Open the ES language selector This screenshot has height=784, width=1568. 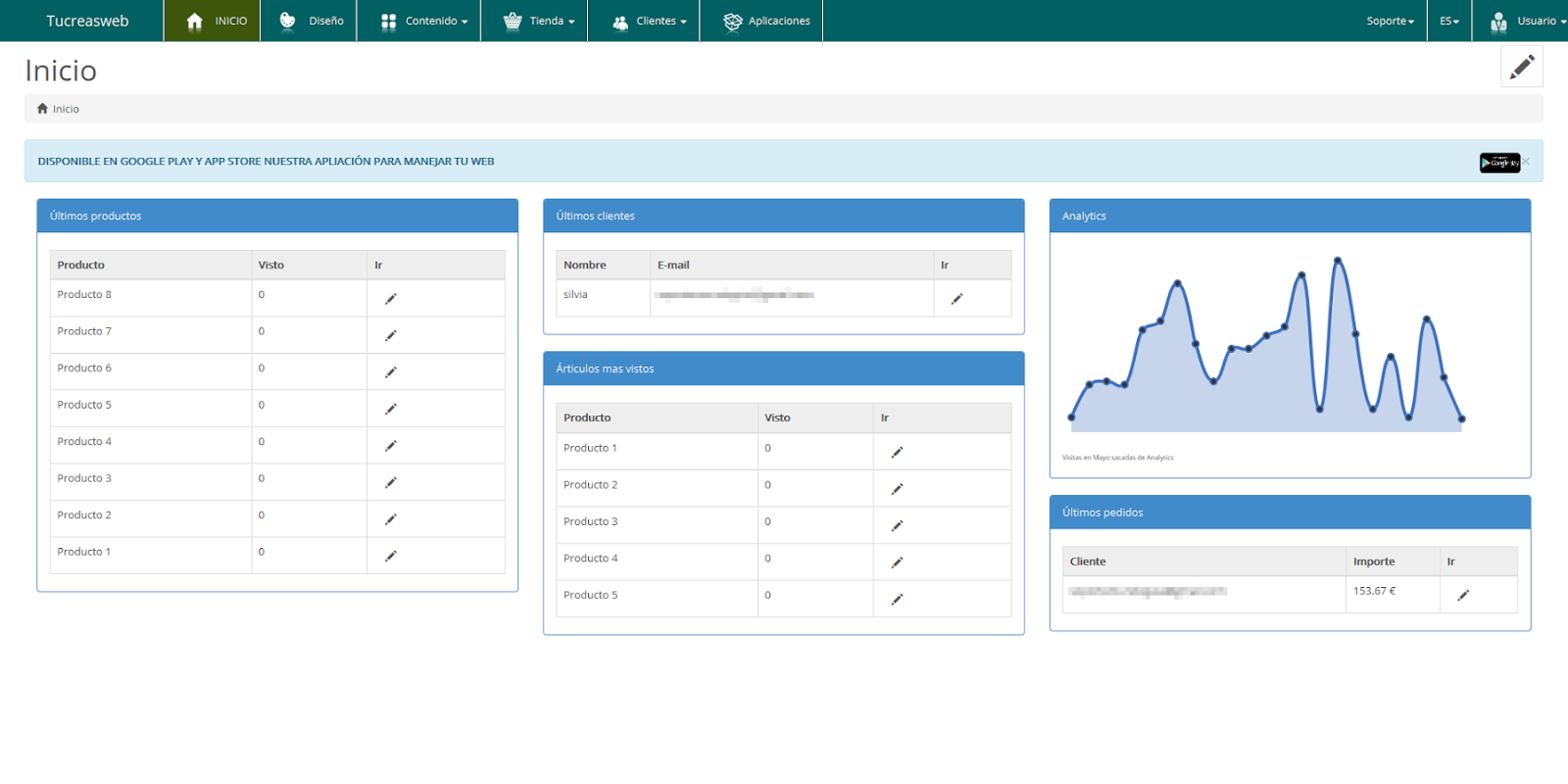1448,21
